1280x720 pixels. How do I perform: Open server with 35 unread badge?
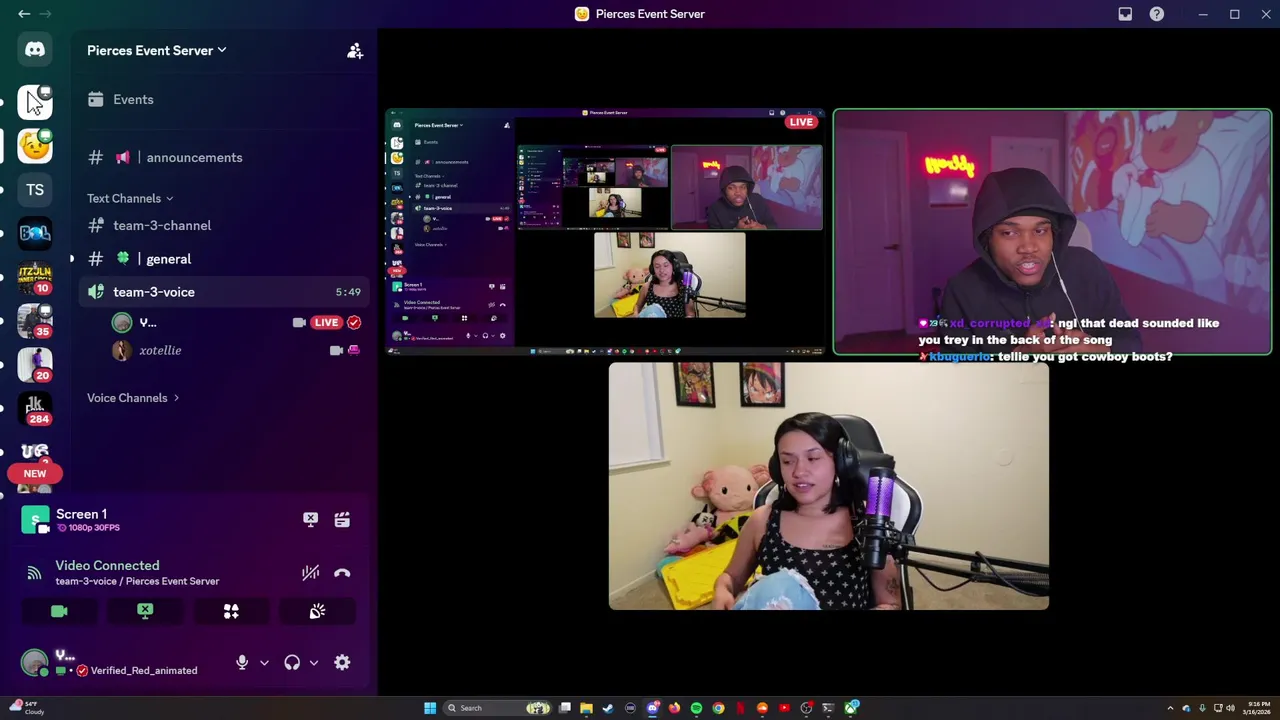(x=35, y=321)
